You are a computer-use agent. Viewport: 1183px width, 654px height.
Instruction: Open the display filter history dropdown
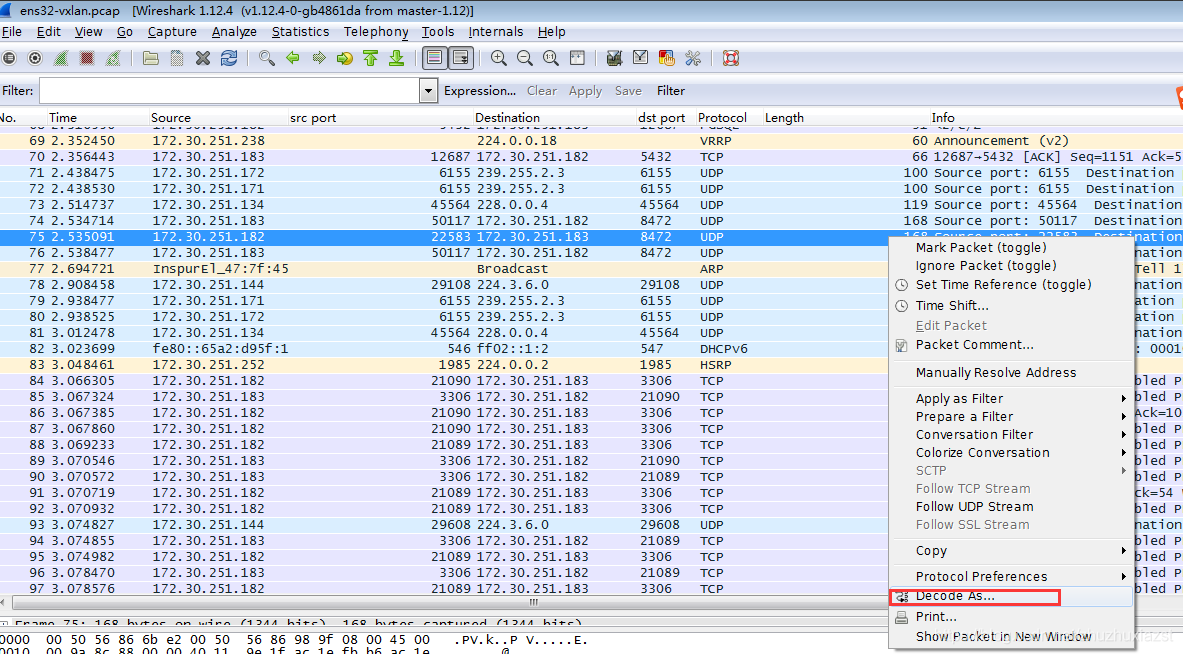(428, 91)
